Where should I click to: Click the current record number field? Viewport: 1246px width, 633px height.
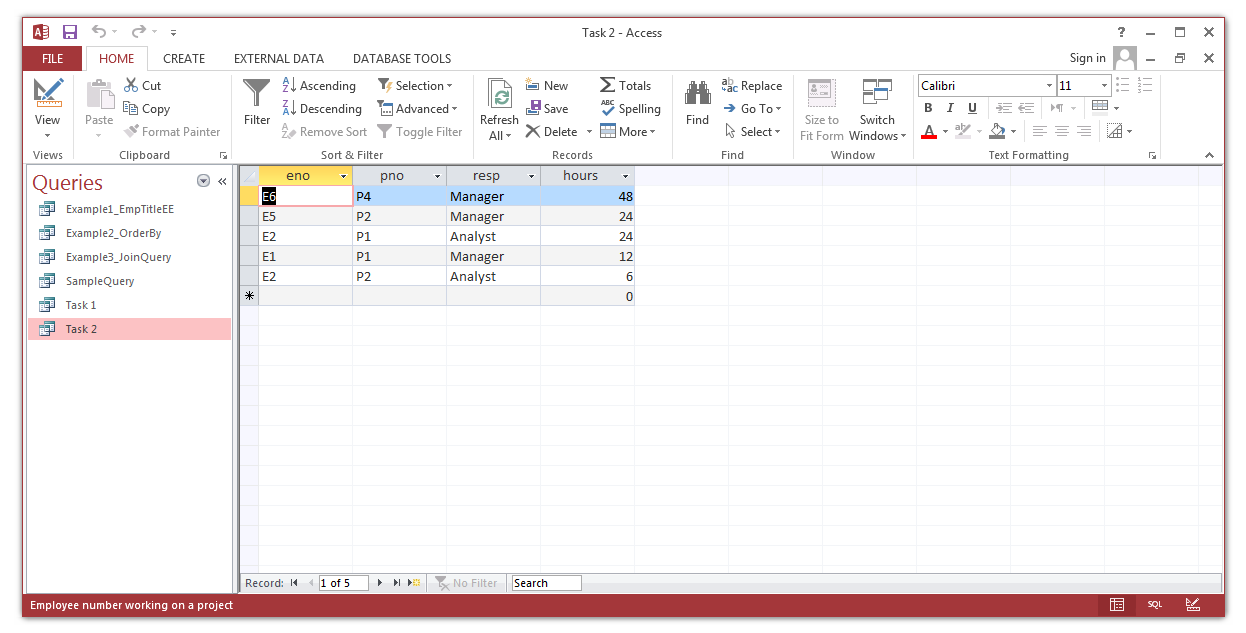click(344, 583)
